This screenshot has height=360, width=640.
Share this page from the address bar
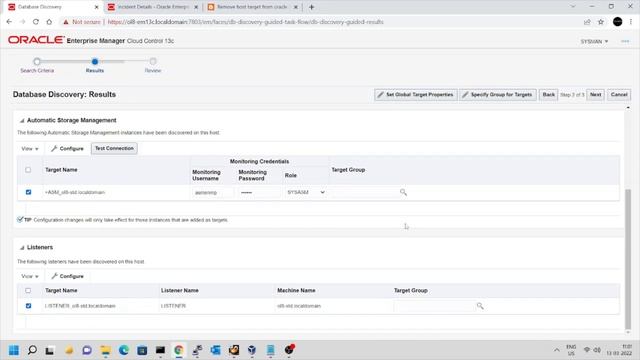click(587, 22)
